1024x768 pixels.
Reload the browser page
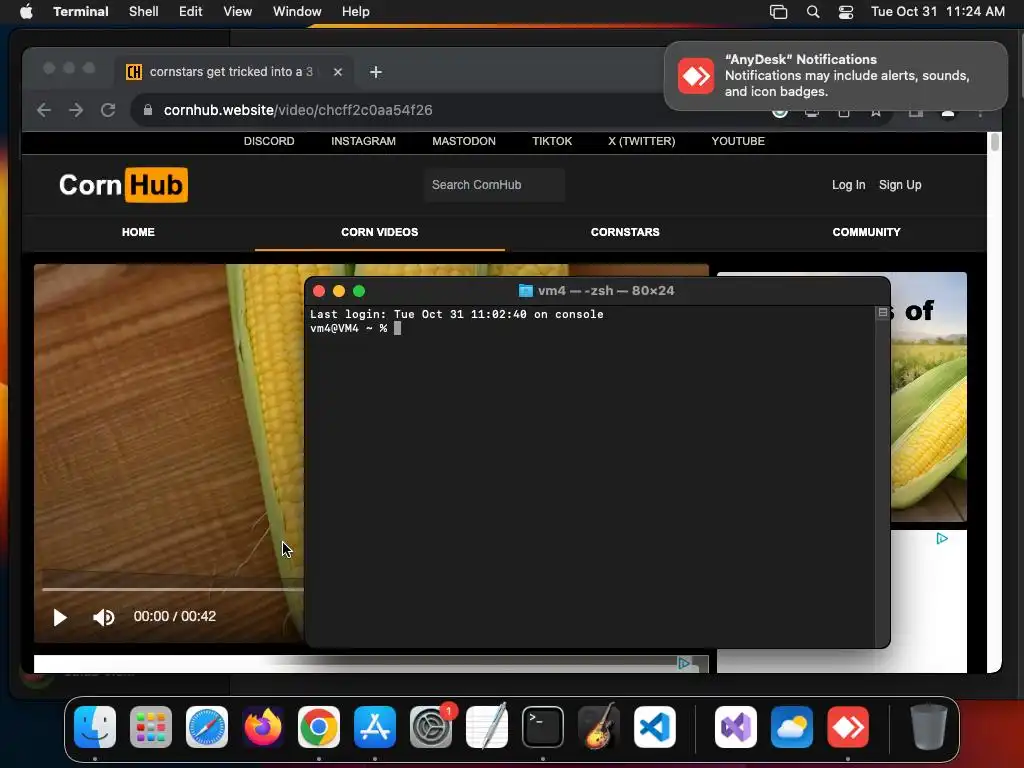tap(108, 110)
